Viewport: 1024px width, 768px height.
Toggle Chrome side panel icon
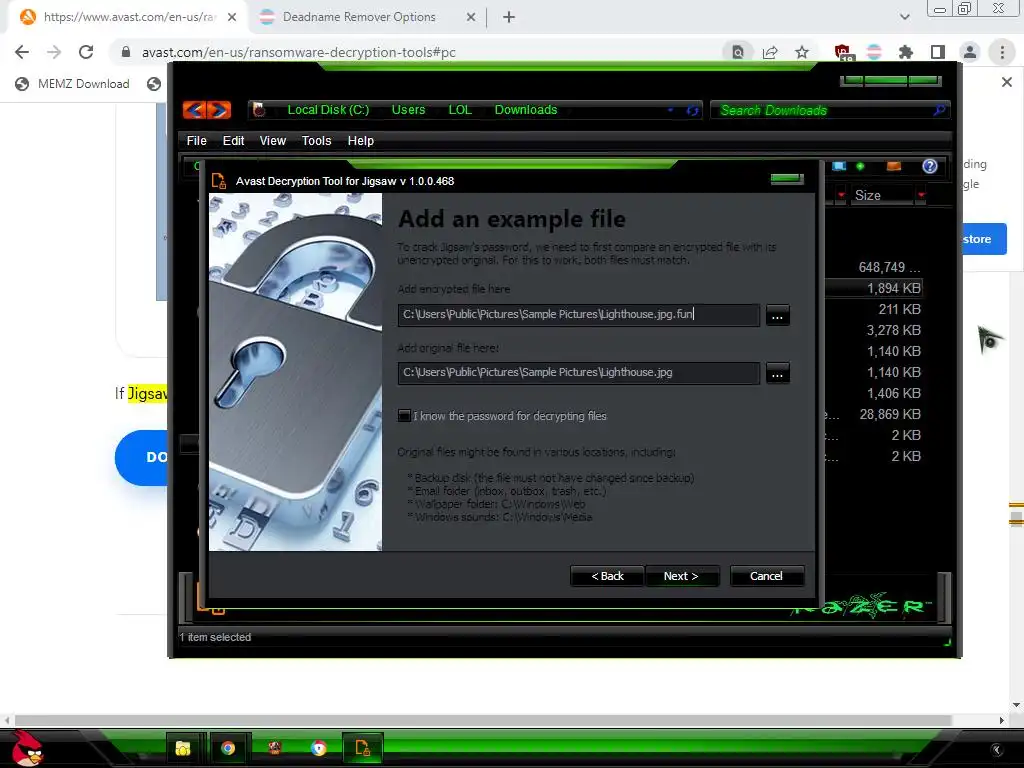[938, 52]
